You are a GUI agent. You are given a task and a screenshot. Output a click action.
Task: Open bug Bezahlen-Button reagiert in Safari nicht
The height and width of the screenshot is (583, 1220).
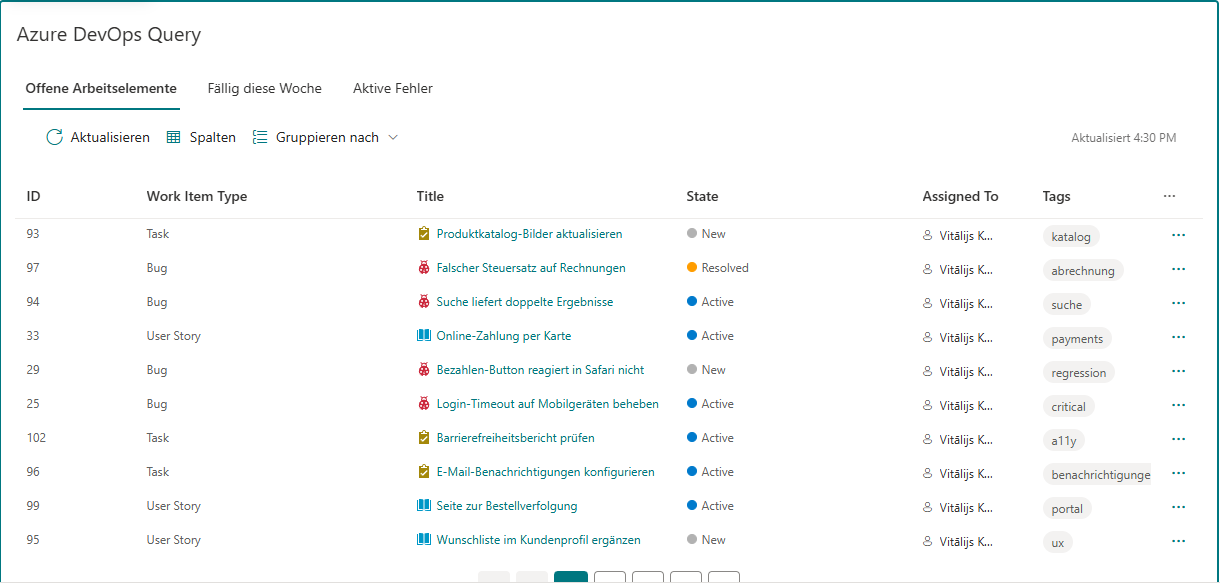540,370
